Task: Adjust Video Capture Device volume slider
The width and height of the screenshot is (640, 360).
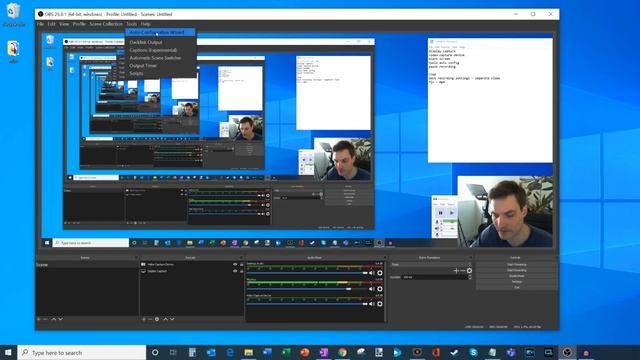Action: pos(307,304)
